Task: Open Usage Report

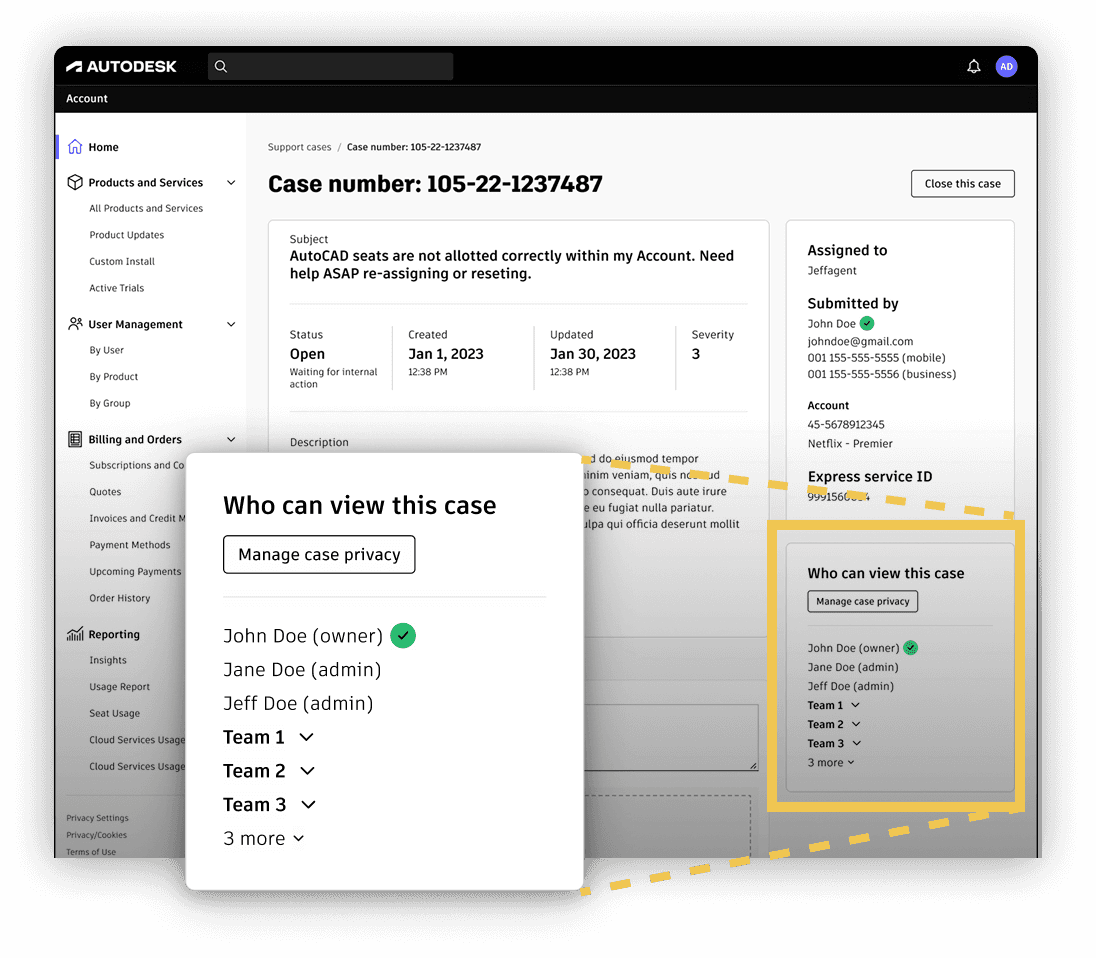Action: tap(120, 687)
